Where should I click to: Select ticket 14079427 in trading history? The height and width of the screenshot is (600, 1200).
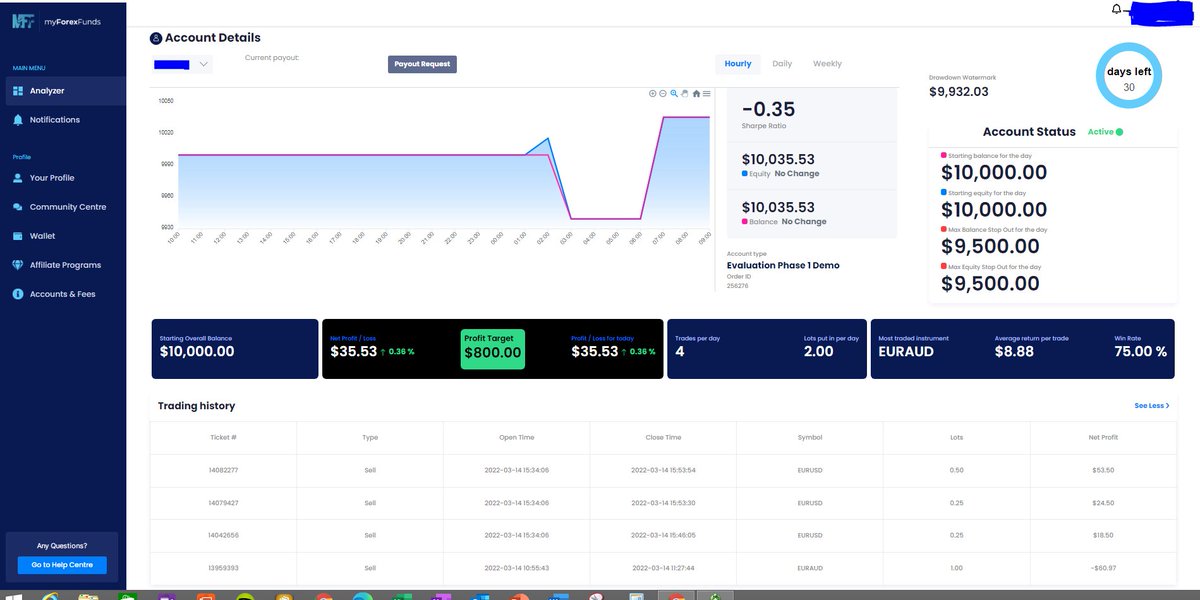coord(223,502)
